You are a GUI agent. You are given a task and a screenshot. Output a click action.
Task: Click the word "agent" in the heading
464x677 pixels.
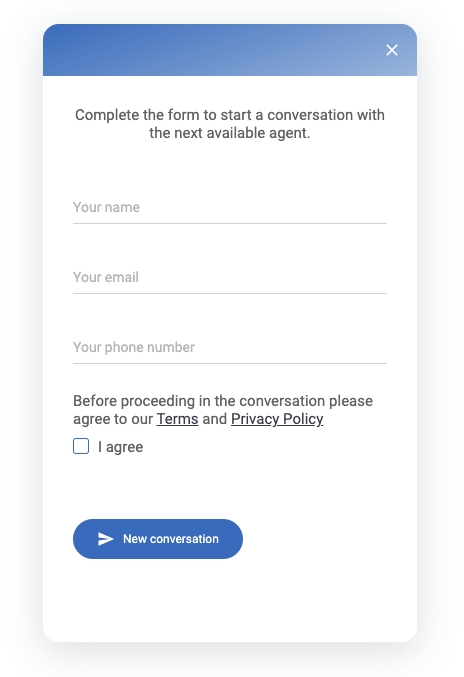289,133
